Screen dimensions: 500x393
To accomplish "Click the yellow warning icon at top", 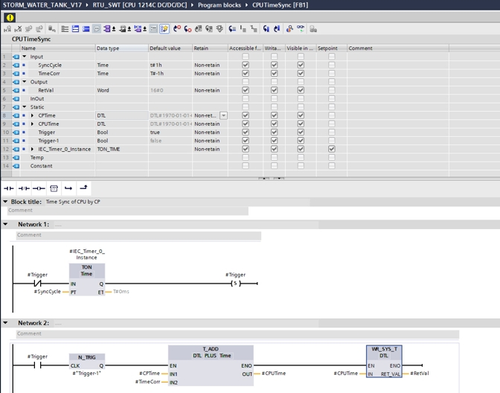I will coord(10,17).
